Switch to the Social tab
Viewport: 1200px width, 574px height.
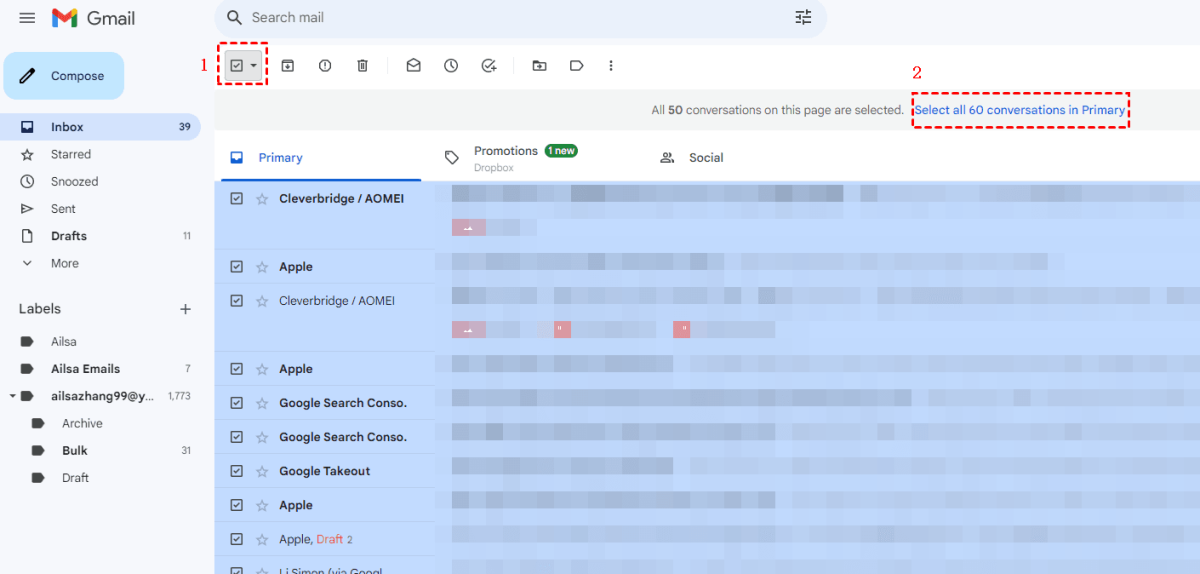745,158
